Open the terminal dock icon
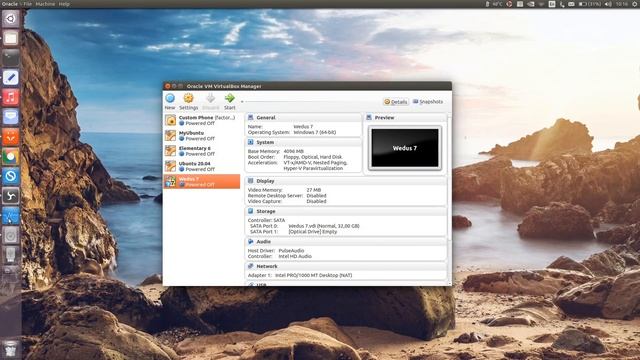This screenshot has width=640, height=360. point(11,58)
